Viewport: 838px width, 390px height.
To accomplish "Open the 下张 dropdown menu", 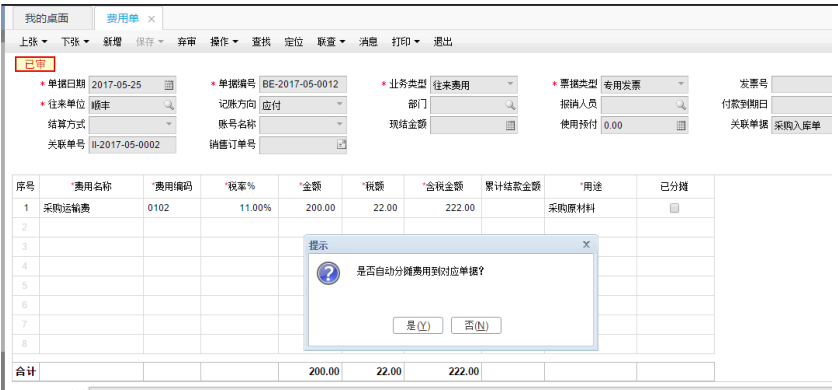I will tap(75, 42).
